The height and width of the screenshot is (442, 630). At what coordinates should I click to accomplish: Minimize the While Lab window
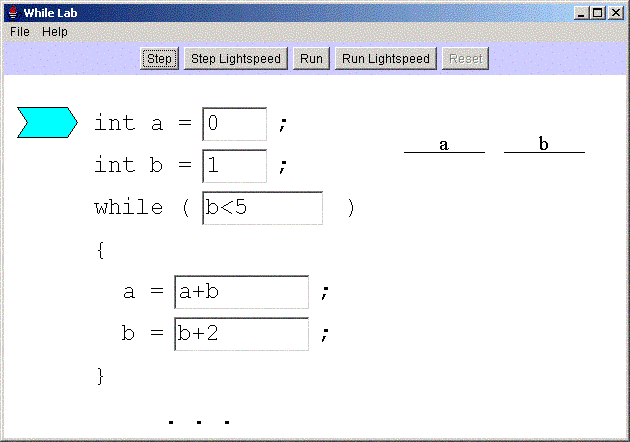(583, 12)
